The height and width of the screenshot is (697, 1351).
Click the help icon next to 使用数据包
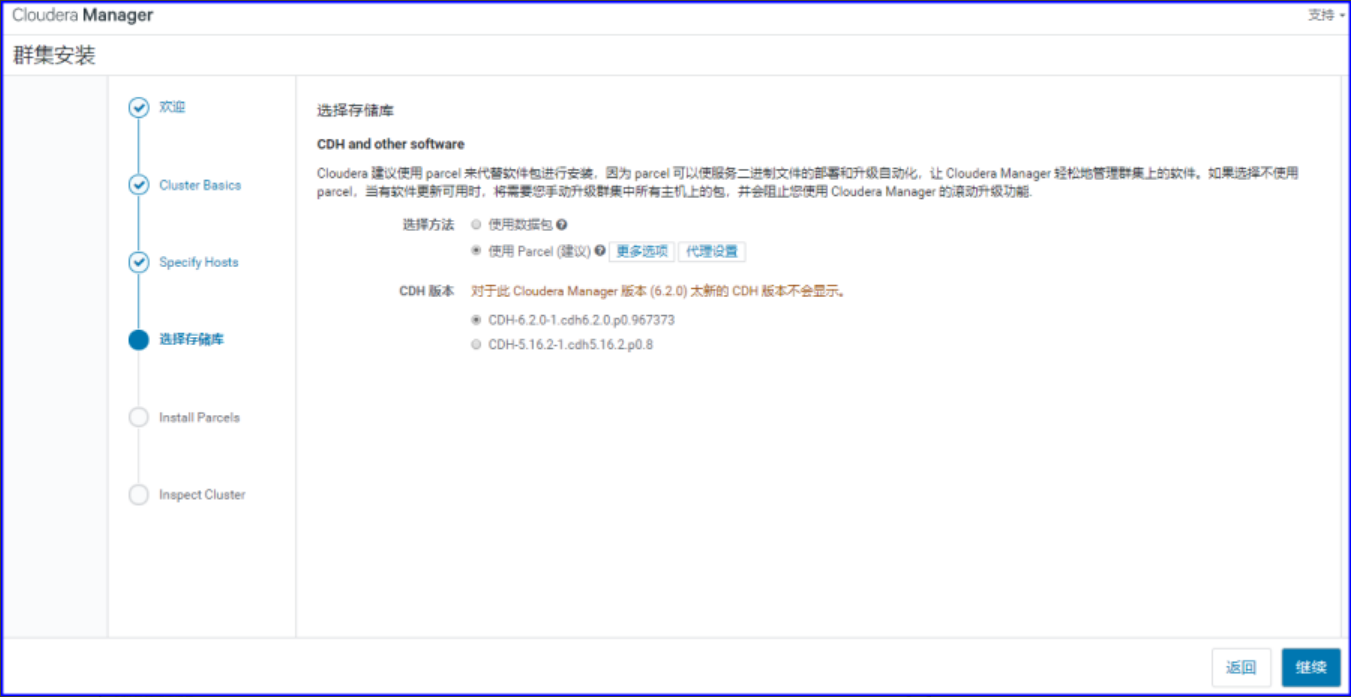562,225
